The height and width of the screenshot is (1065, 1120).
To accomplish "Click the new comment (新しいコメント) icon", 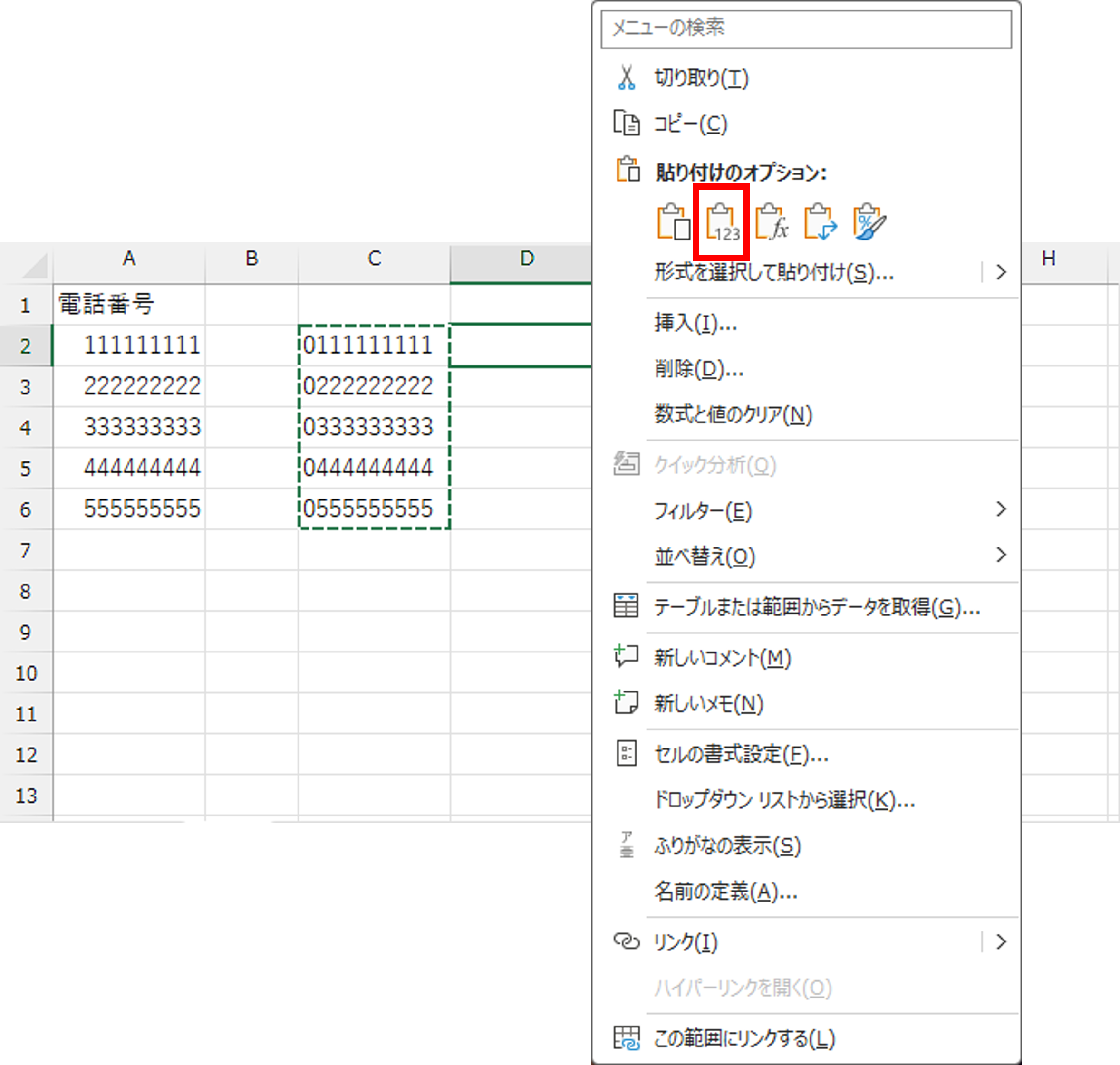I will pyautogui.click(x=626, y=657).
